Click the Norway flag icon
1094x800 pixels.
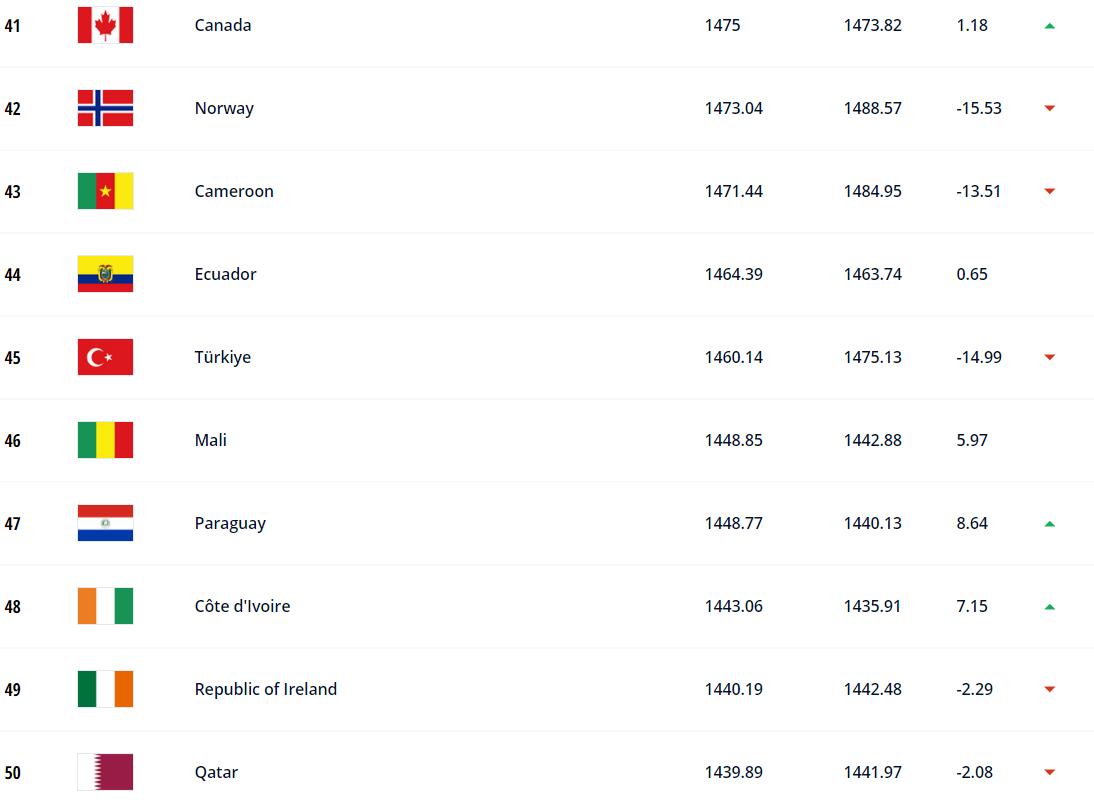pyautogui.click(x=105, y=108)
